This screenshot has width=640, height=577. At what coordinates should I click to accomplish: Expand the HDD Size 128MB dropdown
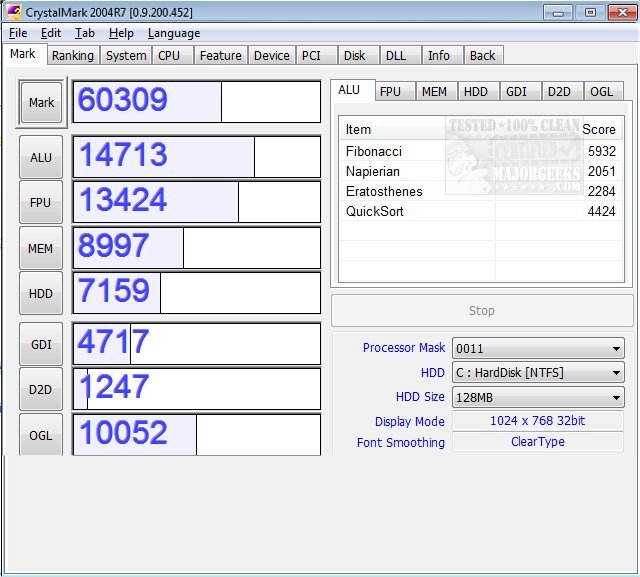[538, 397]
